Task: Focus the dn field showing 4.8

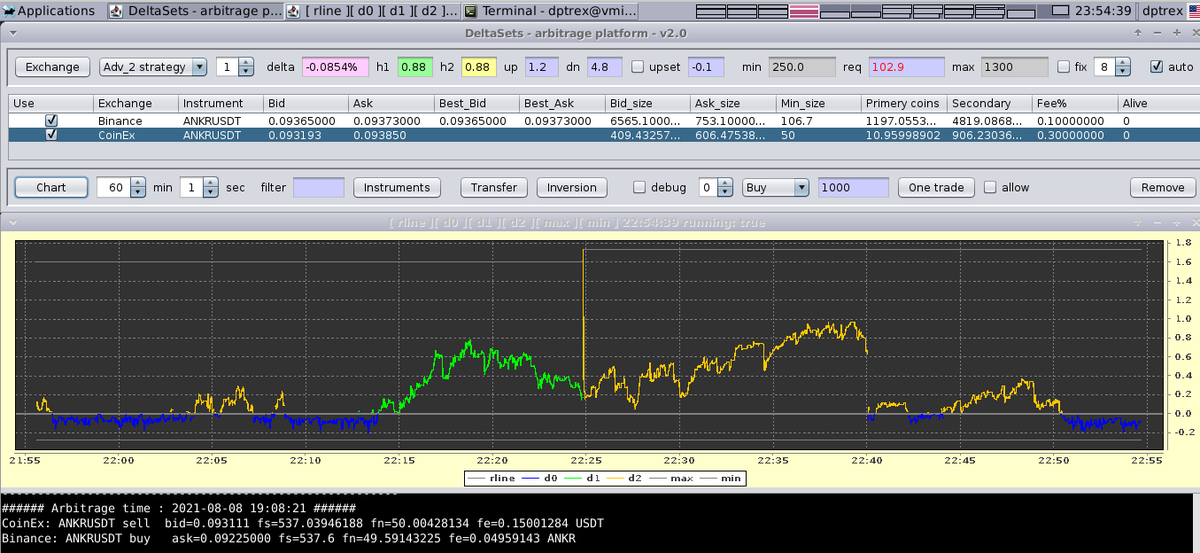Action: pos(605,67)
